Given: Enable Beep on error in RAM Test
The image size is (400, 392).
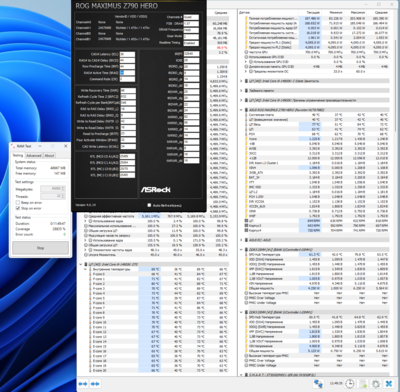Looking at the screenshot, I should coord(18,202).
